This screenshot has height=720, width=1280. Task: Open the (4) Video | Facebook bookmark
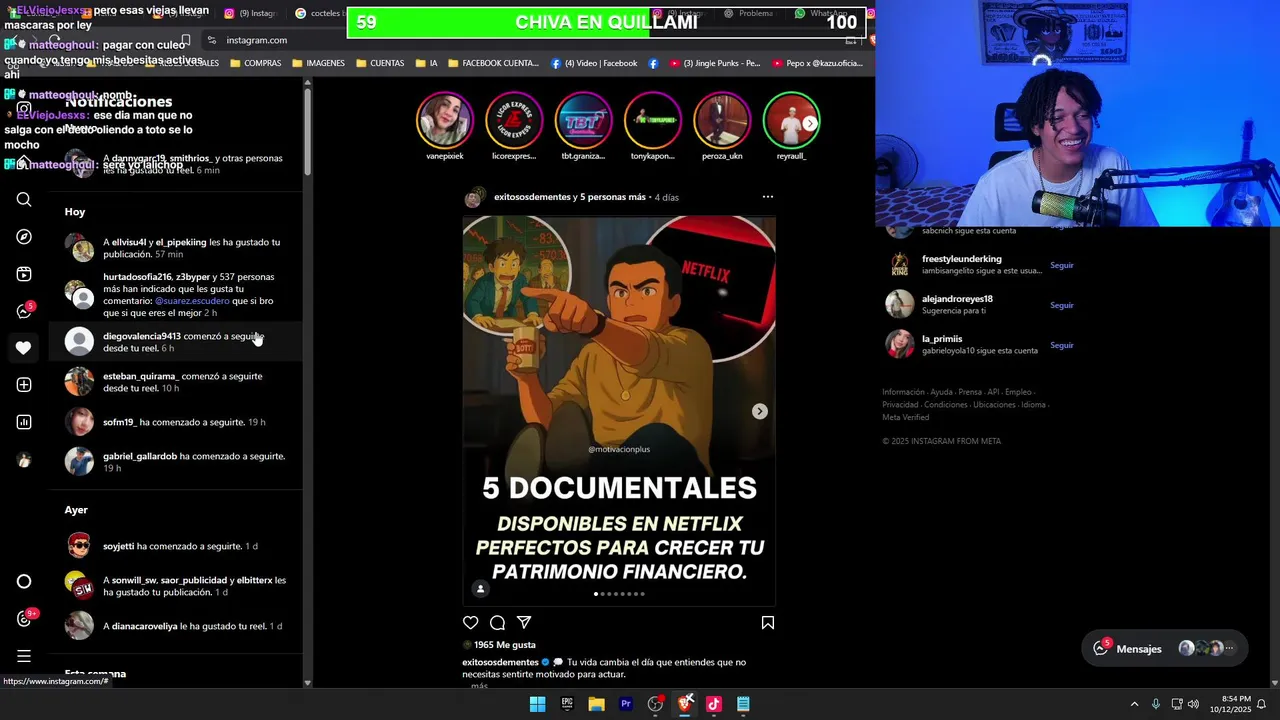[x=594, y=63]
